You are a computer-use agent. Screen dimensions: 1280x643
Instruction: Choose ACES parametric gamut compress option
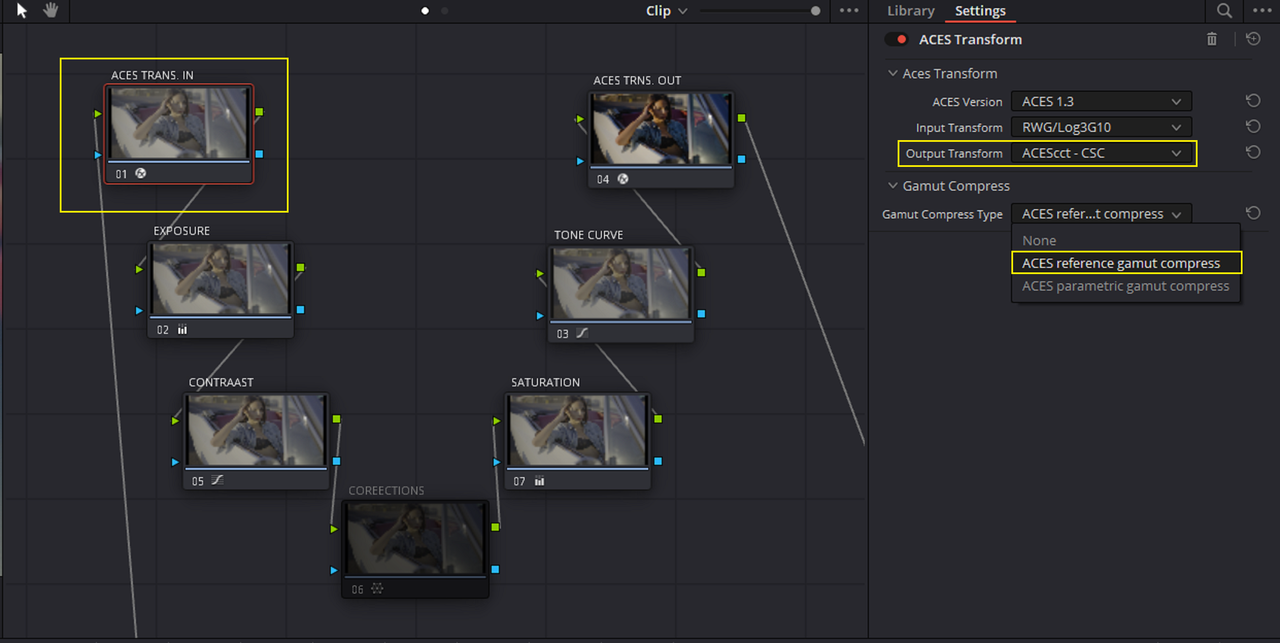pos(1125,286)
